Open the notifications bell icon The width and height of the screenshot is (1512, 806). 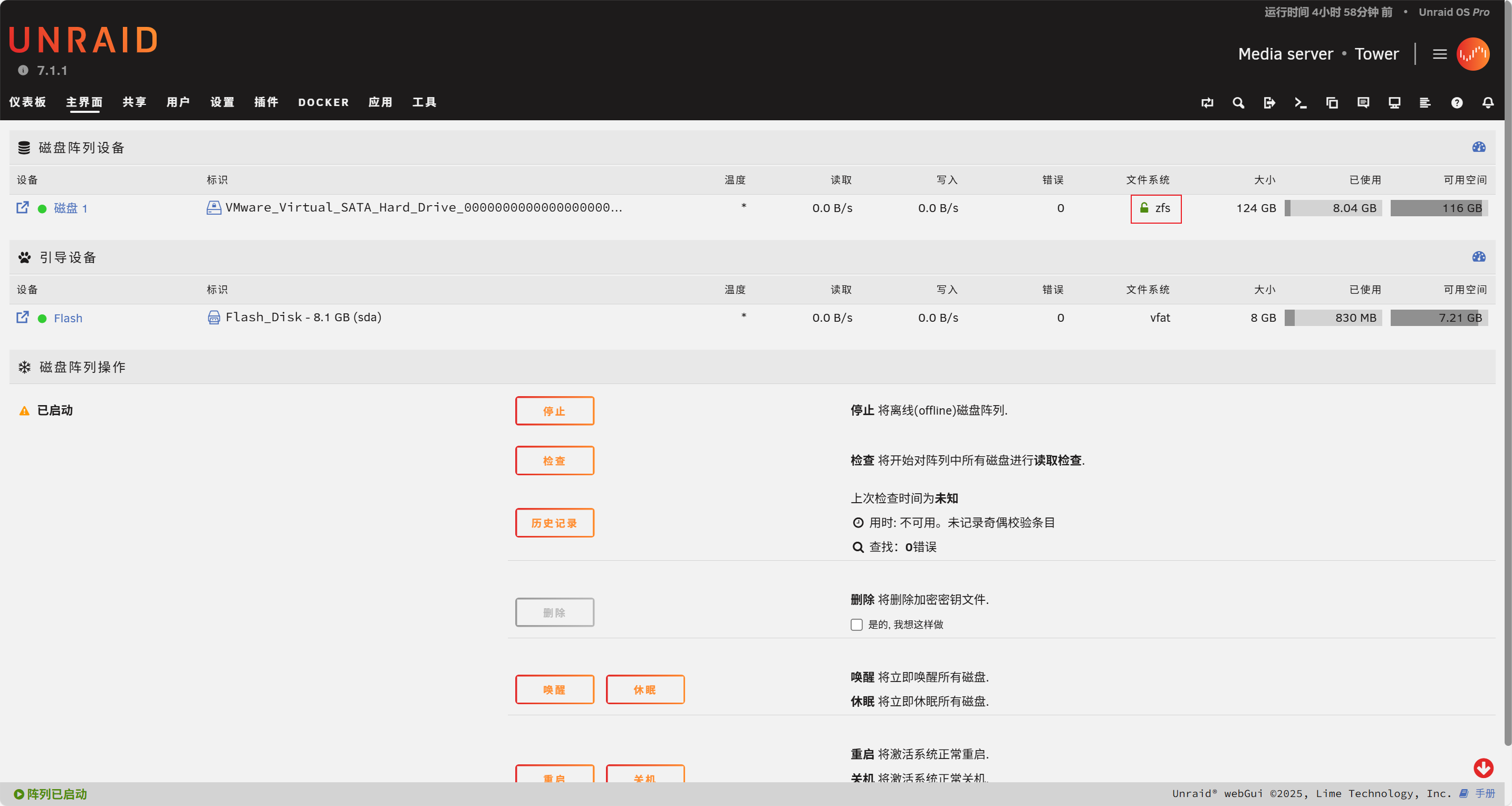pos(1487,103)
